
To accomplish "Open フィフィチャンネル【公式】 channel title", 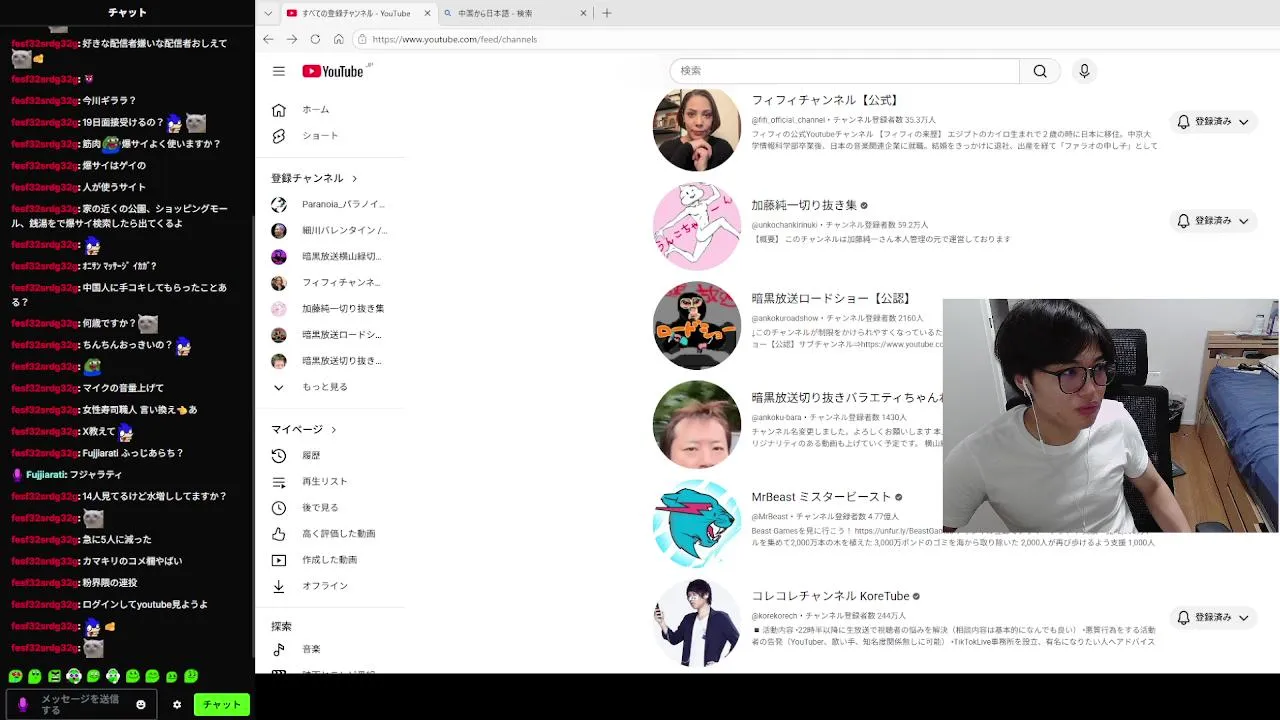I will click(x=825, y=100).
